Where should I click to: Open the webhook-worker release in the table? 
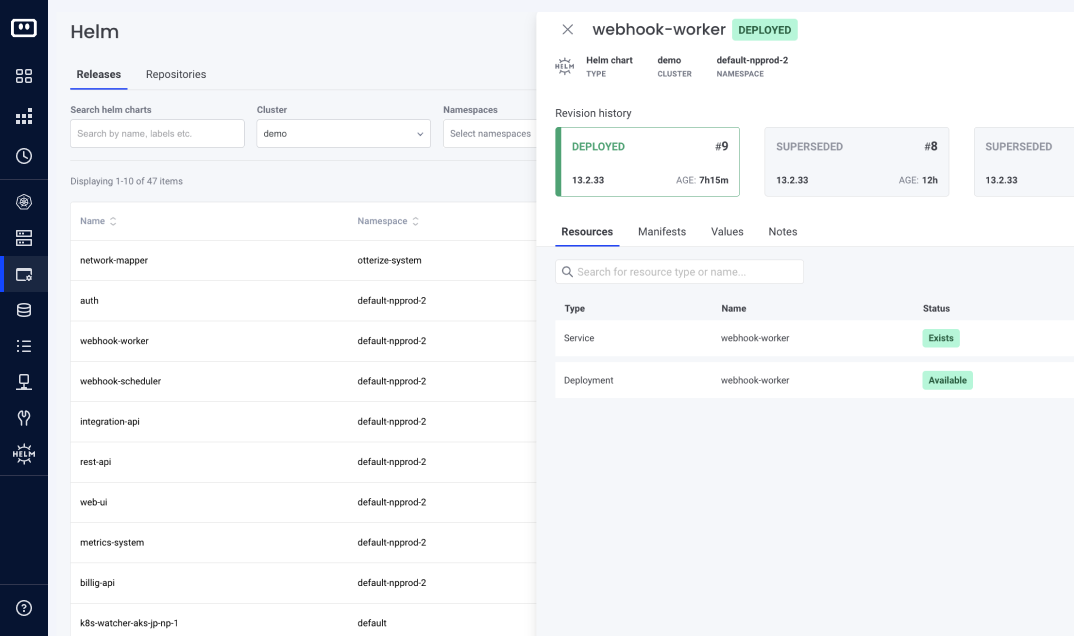pyautogui.click(x=303, y=341)
